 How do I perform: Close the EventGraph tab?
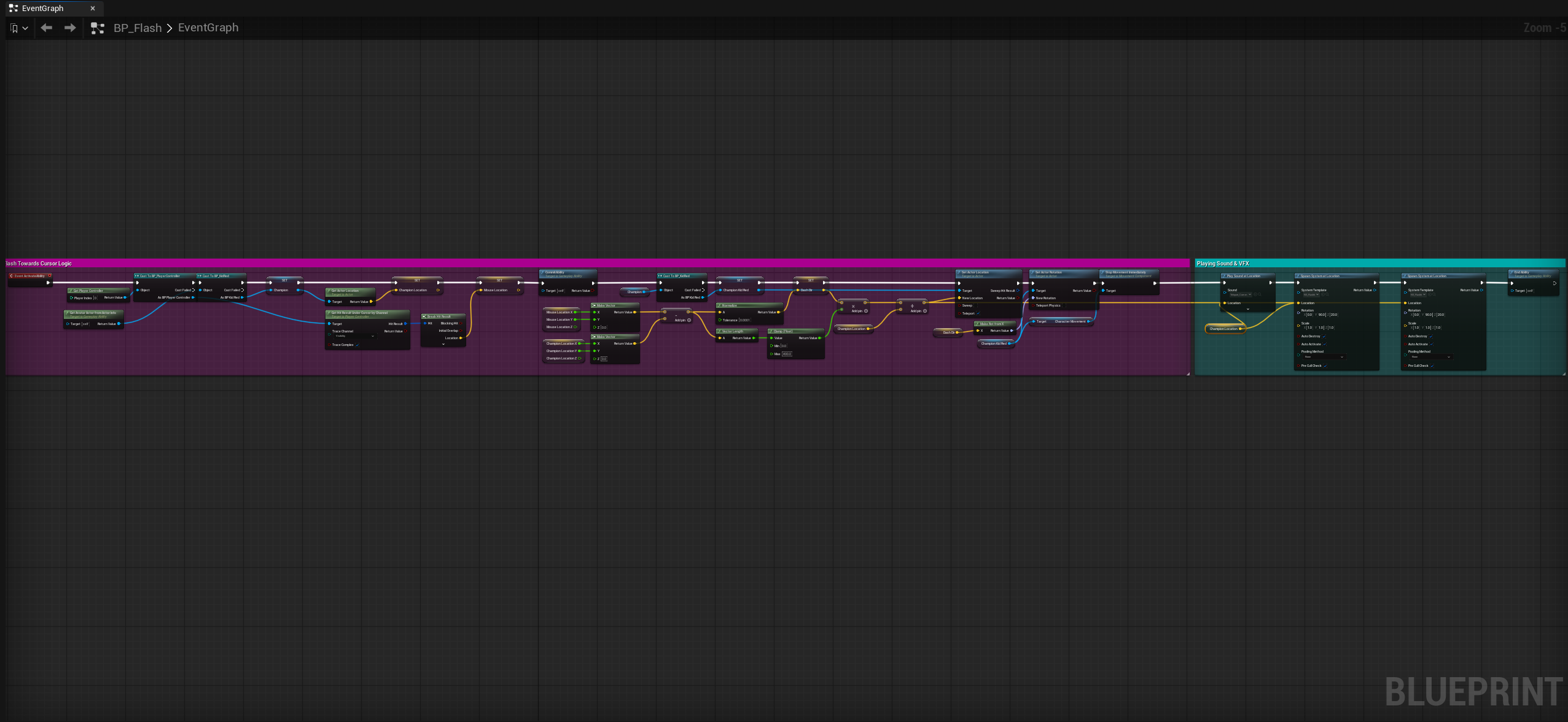pyautogui.click(x=93, y=8)
